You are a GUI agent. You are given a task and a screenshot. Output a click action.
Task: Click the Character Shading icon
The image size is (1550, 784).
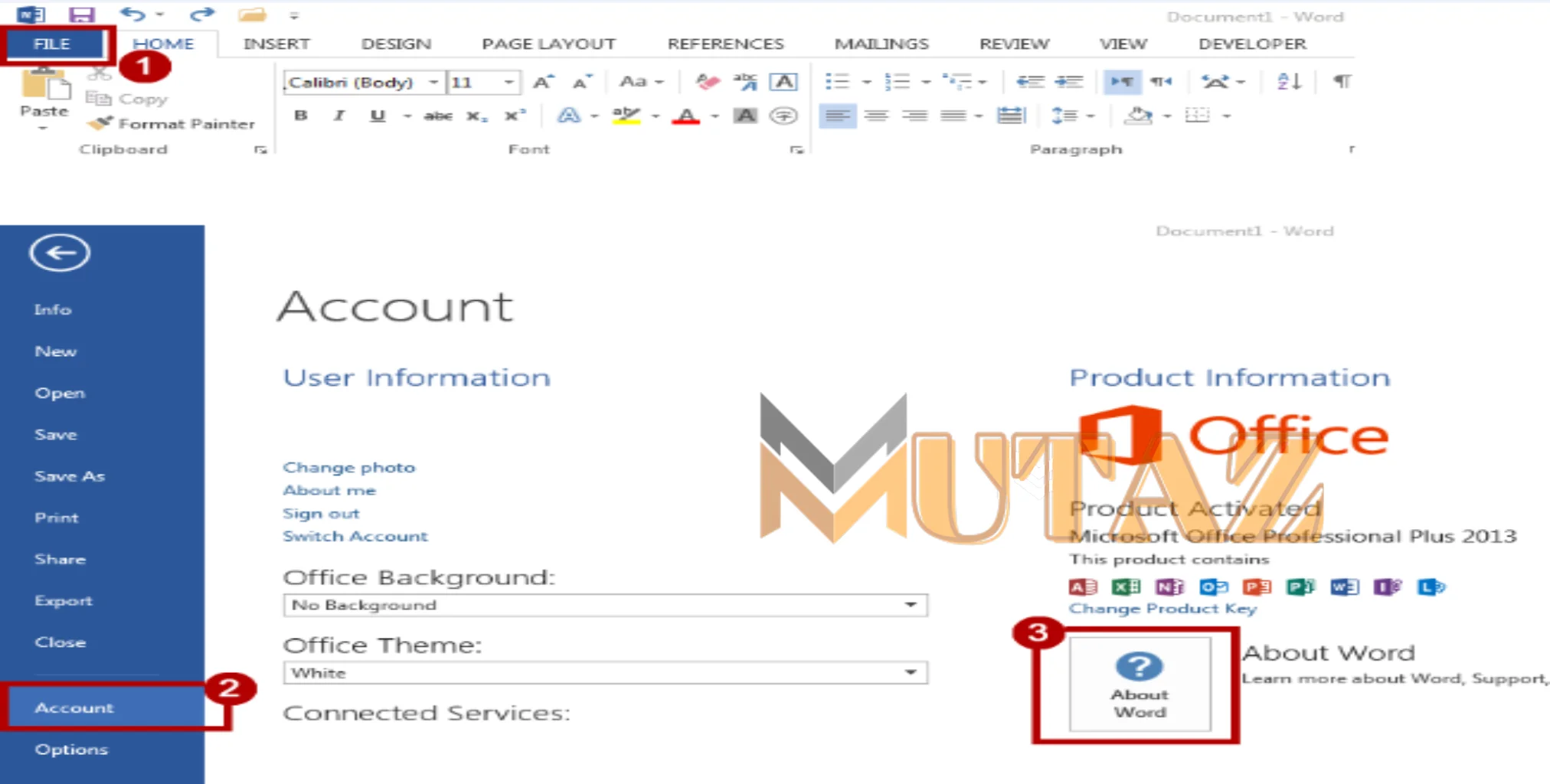tap(745, 116)
